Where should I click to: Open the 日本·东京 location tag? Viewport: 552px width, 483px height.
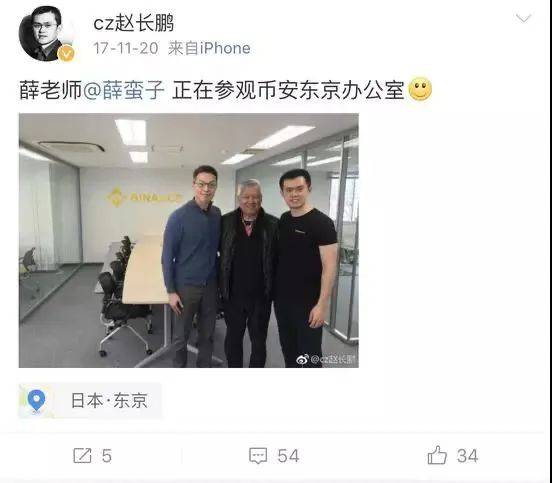click(x=90, y=400)
